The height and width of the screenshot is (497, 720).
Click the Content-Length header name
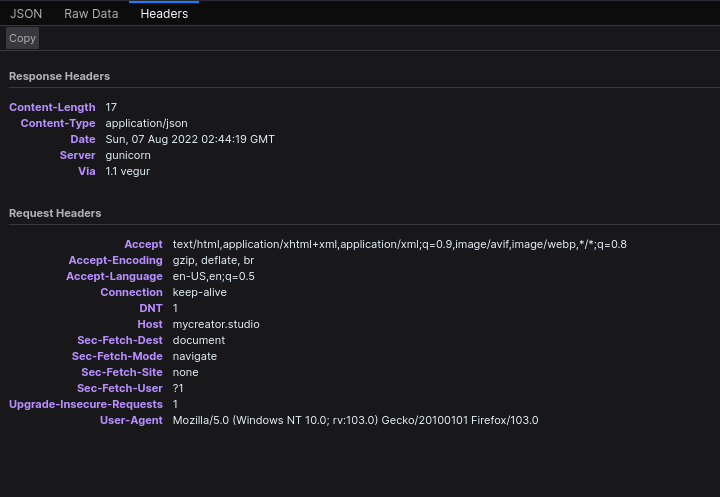[x=52, y=107]
